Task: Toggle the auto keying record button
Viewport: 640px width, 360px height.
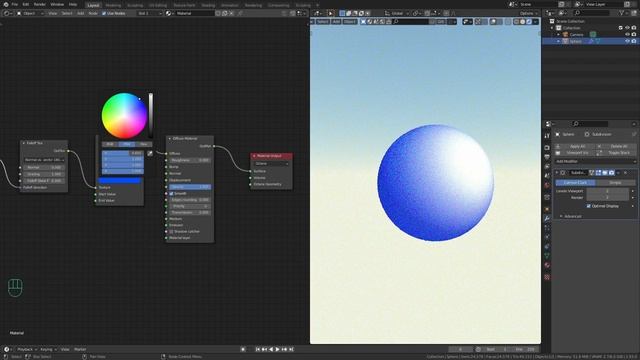Action: (x=243, y=349)
